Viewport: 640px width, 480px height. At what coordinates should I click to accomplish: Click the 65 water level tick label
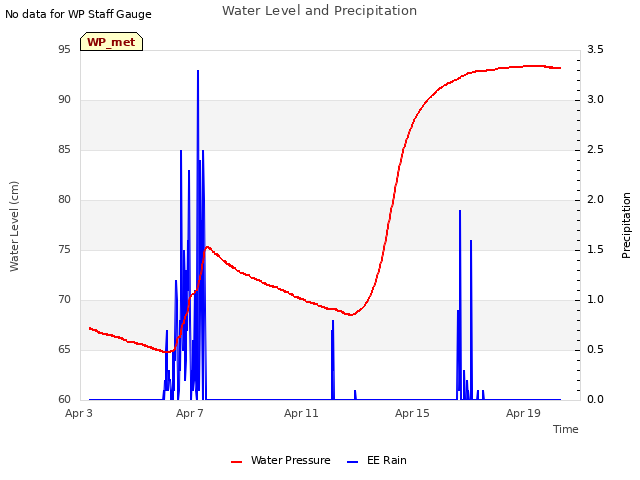pyautogui.click(x=64, y=350)
